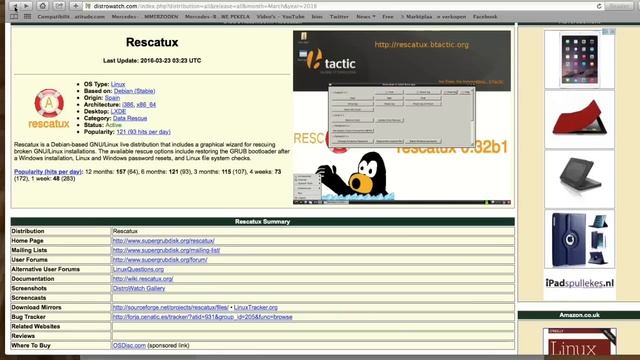This screenshot has width=640, height=360.
Task: Open Popularity (hits per day) link
Action: coord(48,172)
